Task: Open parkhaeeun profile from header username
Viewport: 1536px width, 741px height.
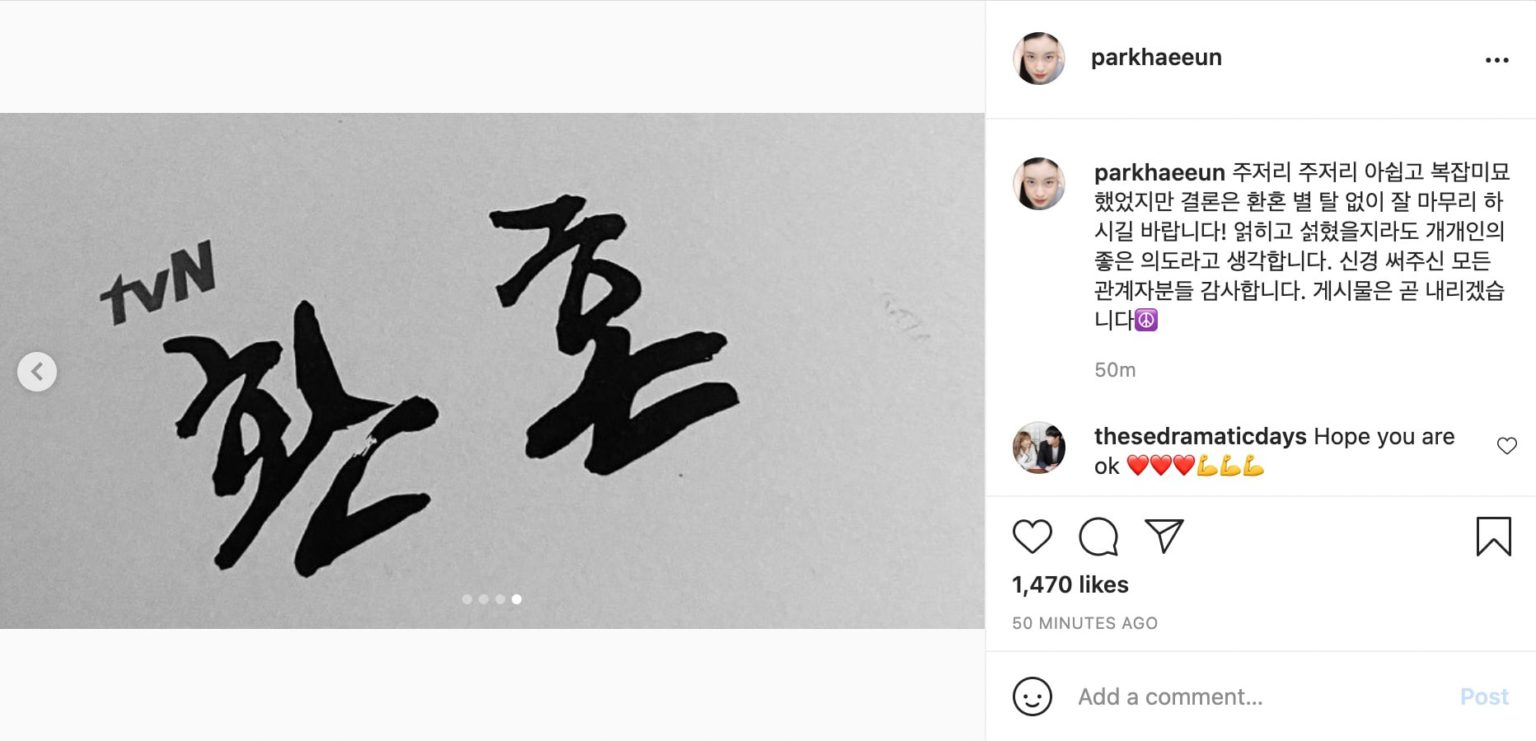Action: pos(1156,57)
